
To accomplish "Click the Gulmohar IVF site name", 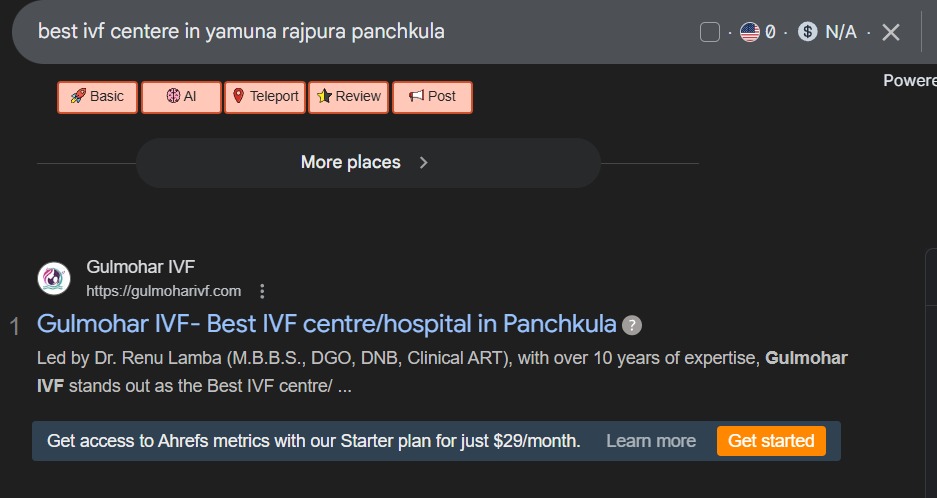I will tap(141, 267).
